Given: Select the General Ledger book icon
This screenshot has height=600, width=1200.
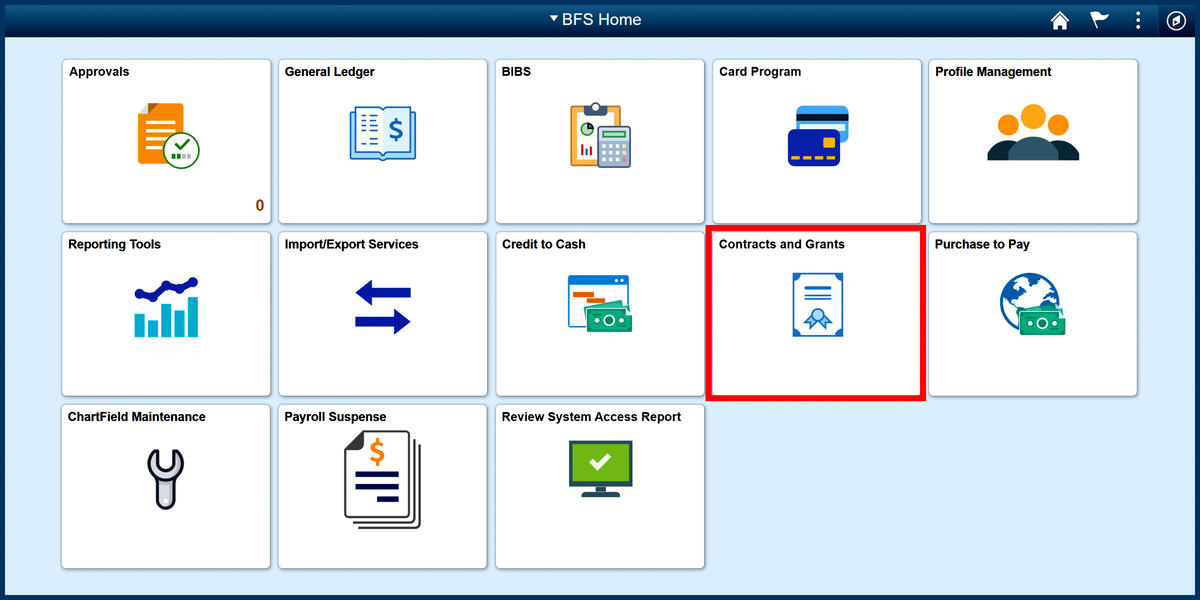Looking at the screenshot, I should coord(382,131).
